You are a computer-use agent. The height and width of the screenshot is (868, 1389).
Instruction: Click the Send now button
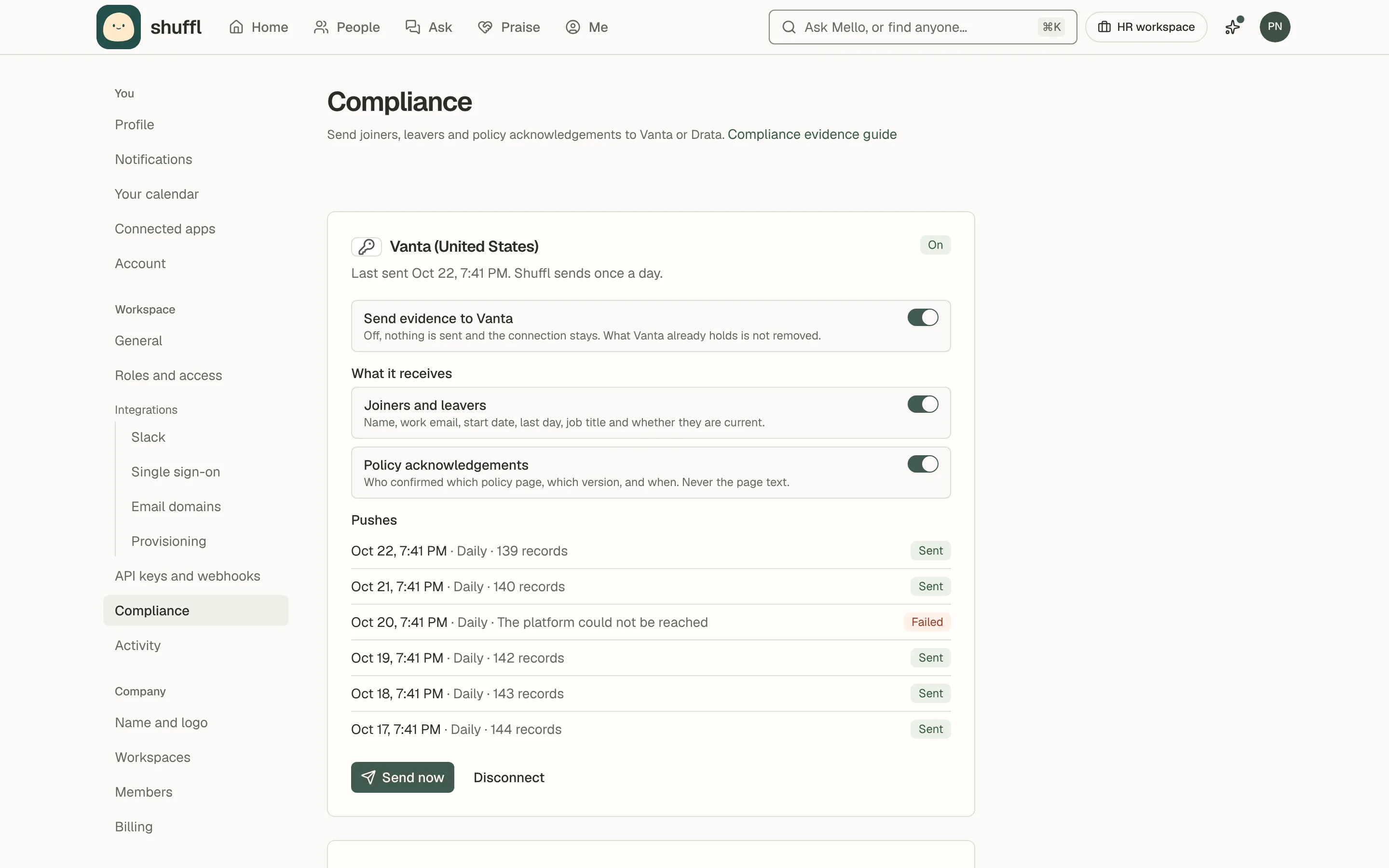402,777
